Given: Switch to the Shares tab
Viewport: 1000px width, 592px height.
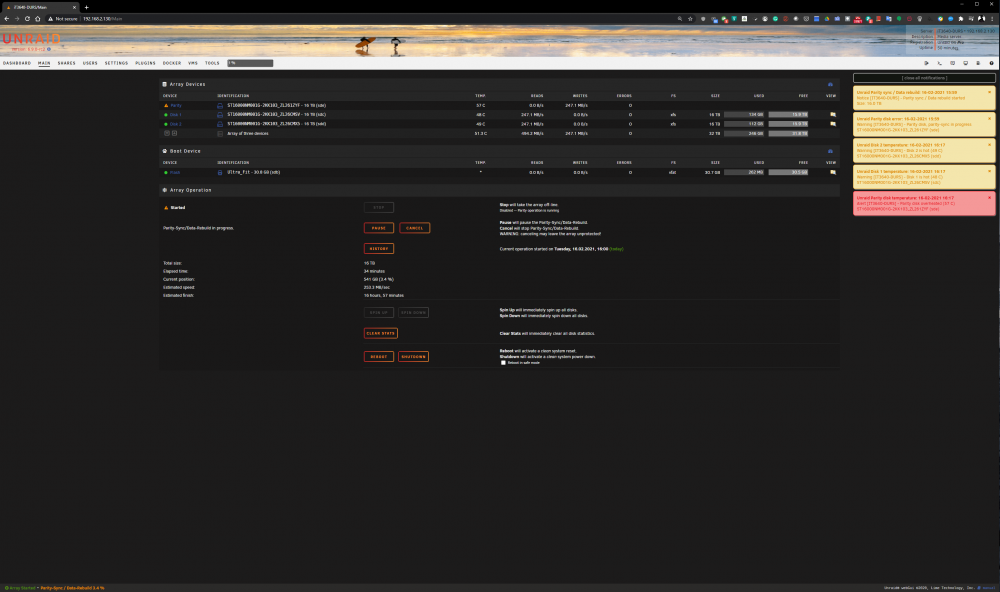Looking at the screenshot, I should (x=66, y=63).
